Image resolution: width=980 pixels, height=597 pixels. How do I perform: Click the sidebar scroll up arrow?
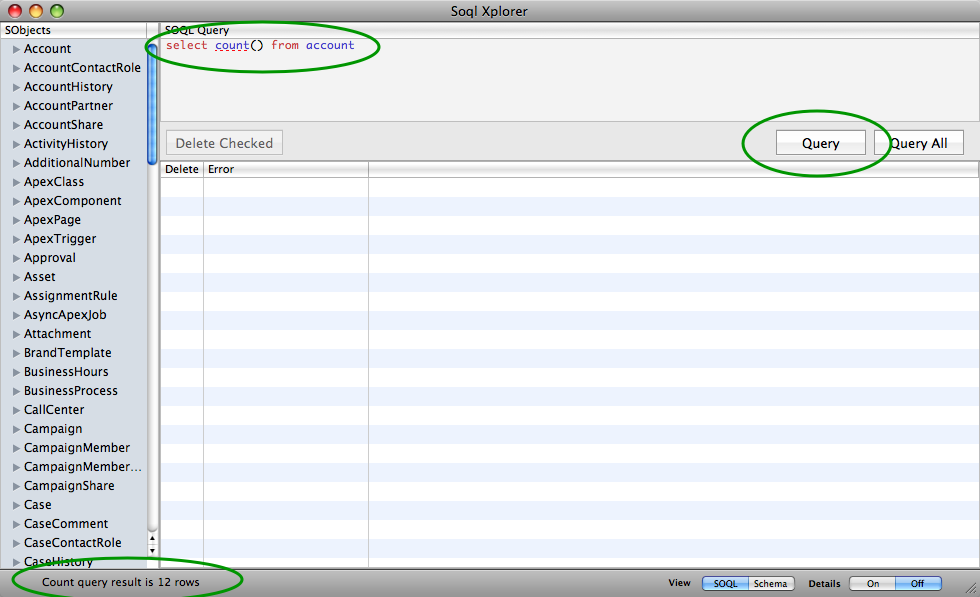[x=152, y=538]
